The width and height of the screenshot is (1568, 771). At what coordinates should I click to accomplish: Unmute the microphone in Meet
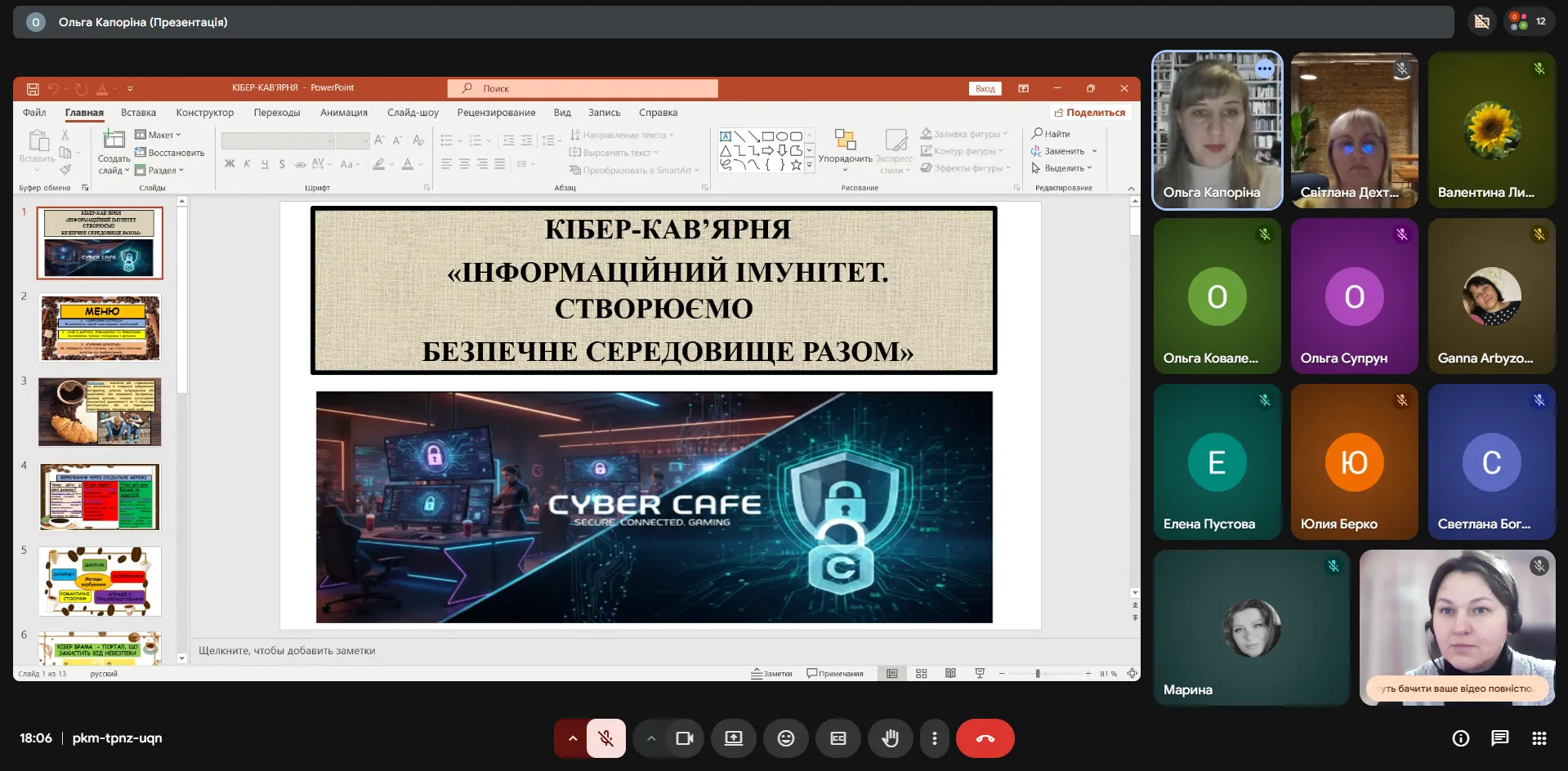pyautogui.click(x=606, y=738)
